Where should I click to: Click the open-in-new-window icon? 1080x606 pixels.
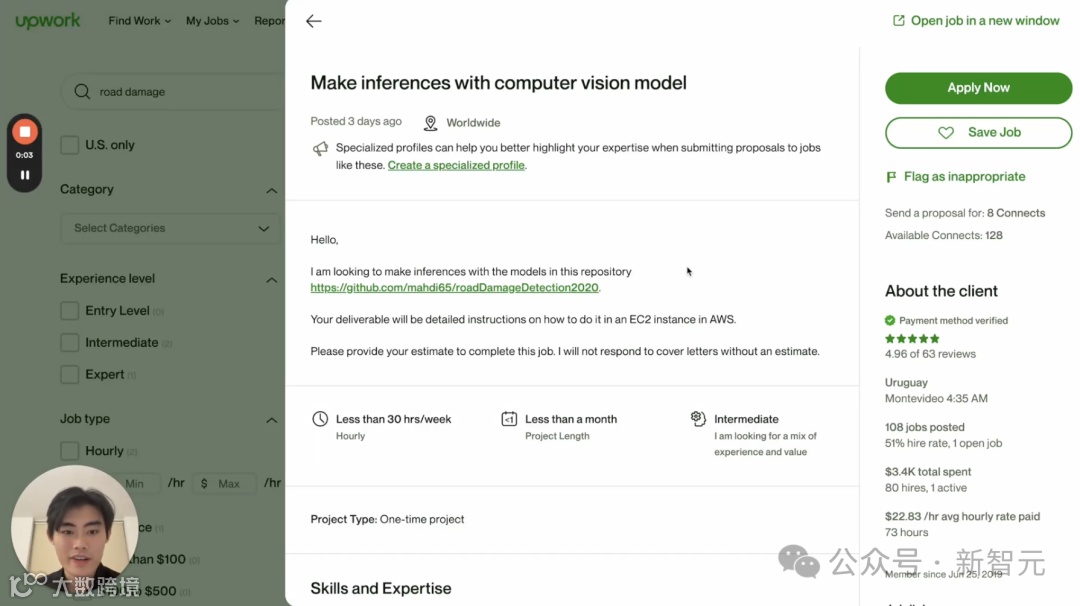click(x=898, y=21)
